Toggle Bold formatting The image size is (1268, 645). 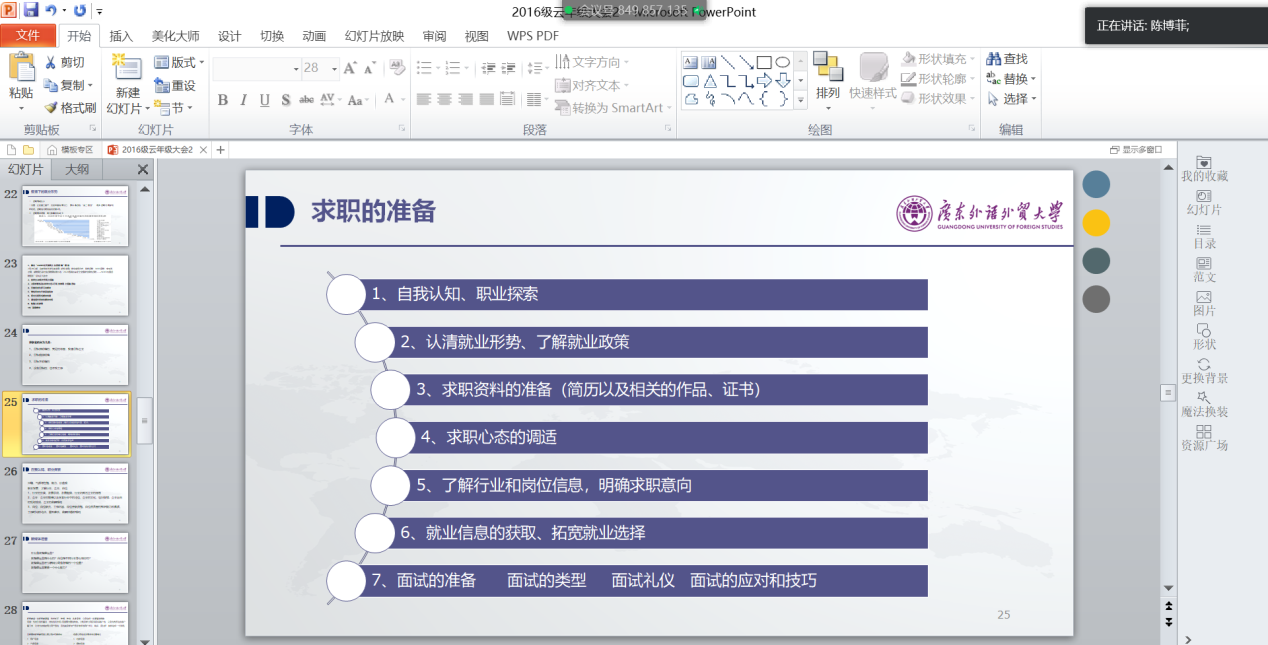(222, 100)
